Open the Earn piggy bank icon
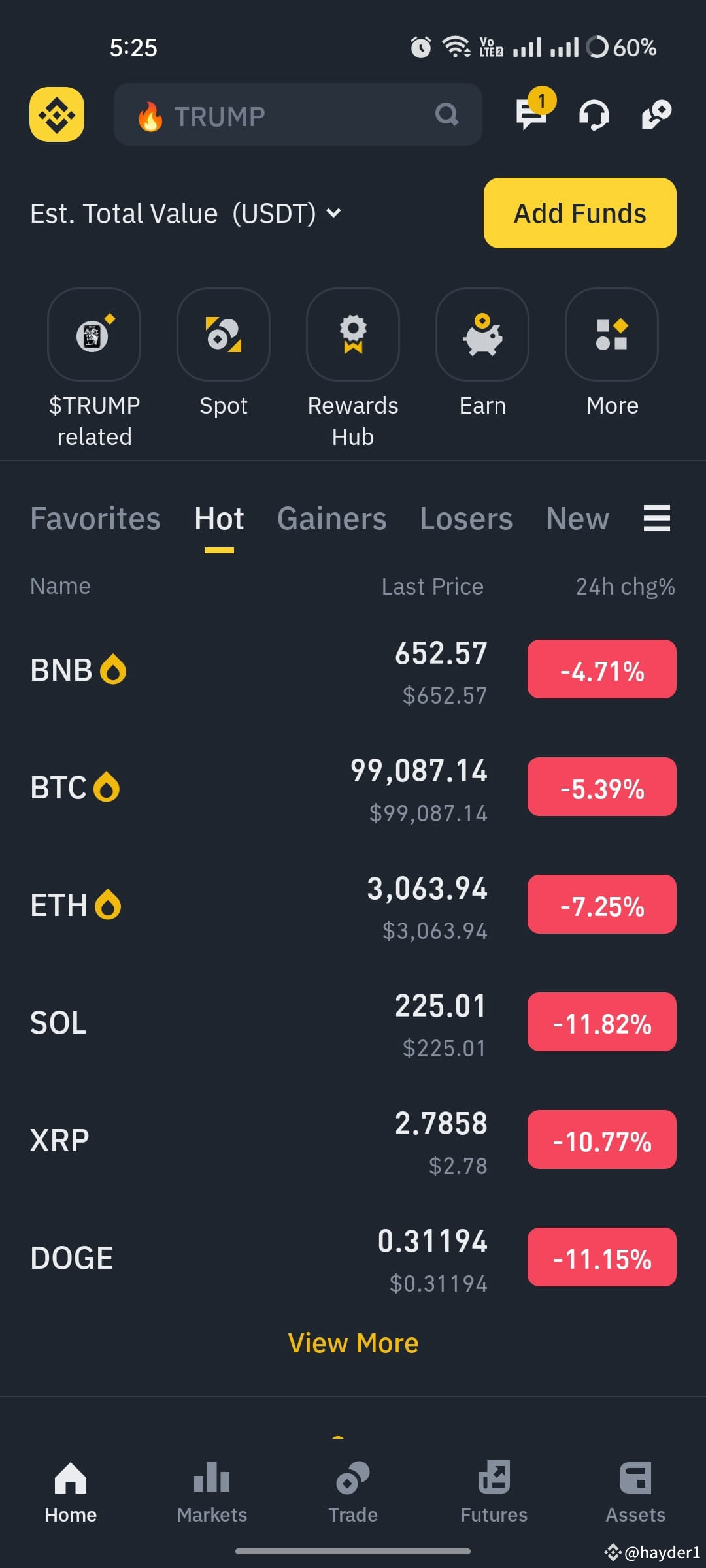Viewport: 706px width, 1568px height. tap(482, 335)
